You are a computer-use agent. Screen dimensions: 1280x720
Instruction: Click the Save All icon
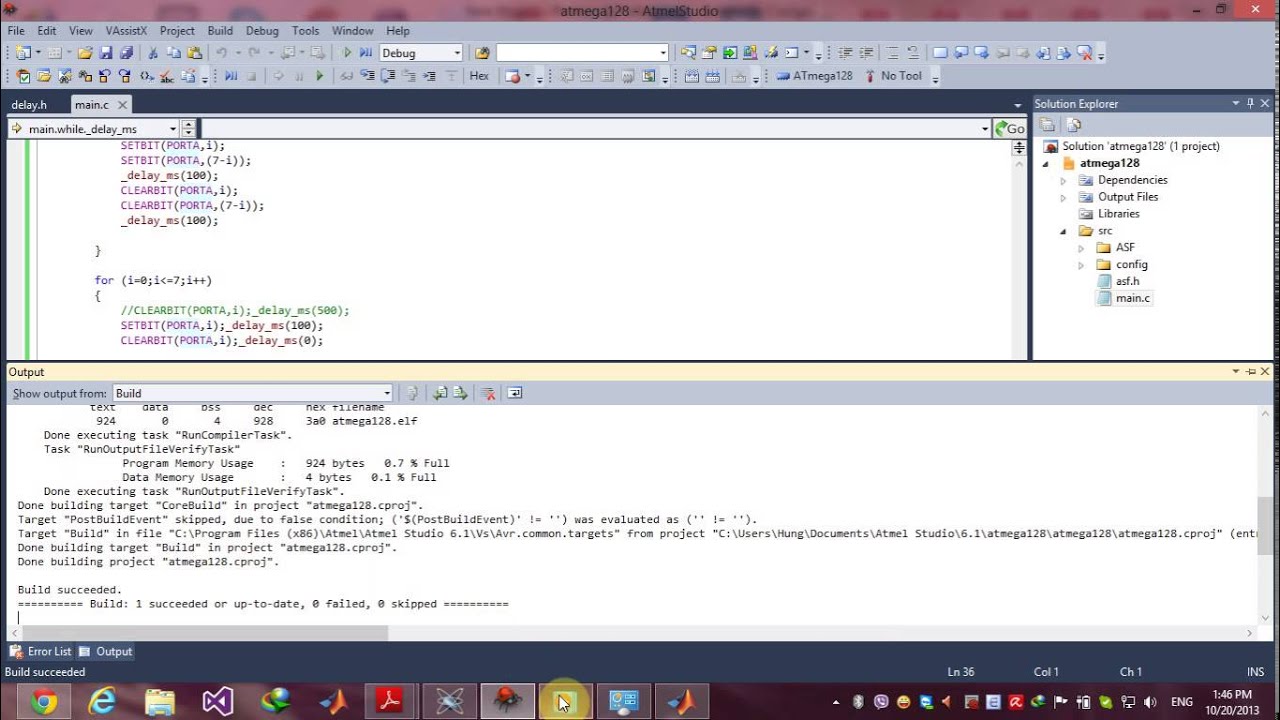pyautogui.click(x=126, y=53)
